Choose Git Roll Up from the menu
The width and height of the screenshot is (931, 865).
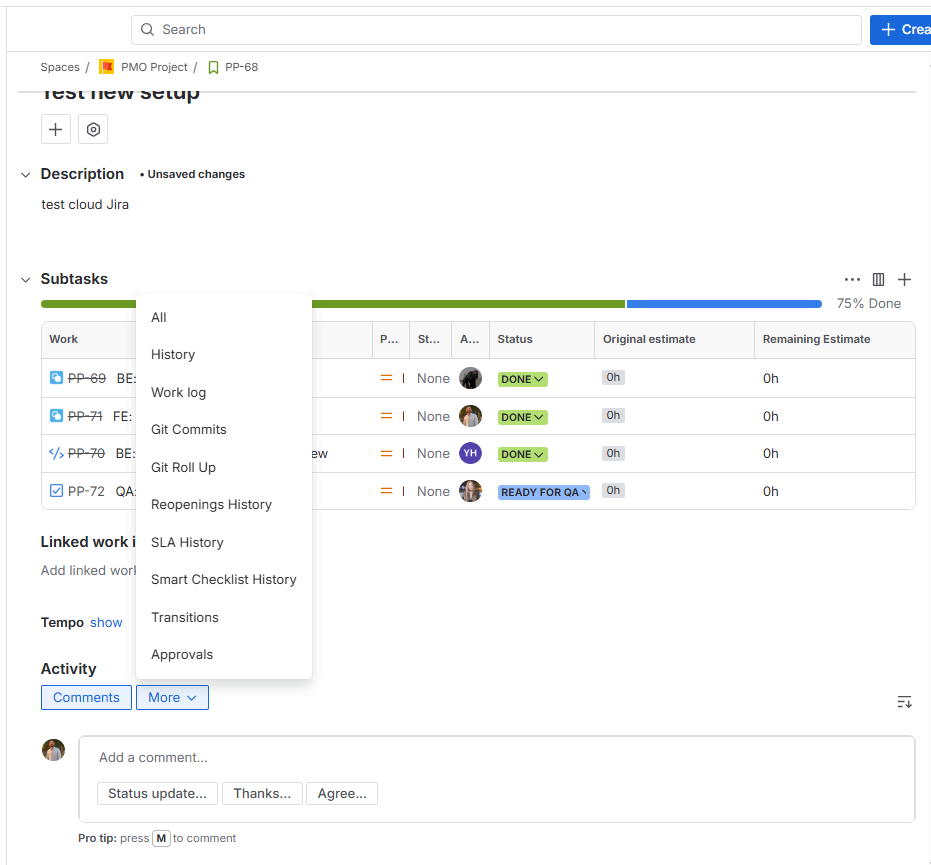[x=224, y=467]
